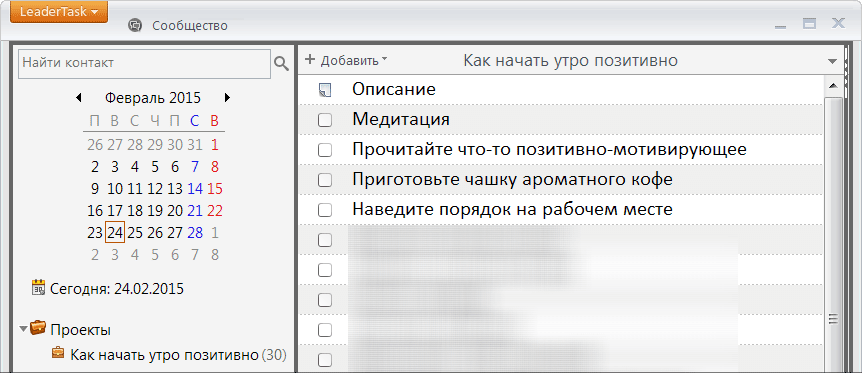
Task: Click the Сообщество link
Action: click(x=190, y=25)
